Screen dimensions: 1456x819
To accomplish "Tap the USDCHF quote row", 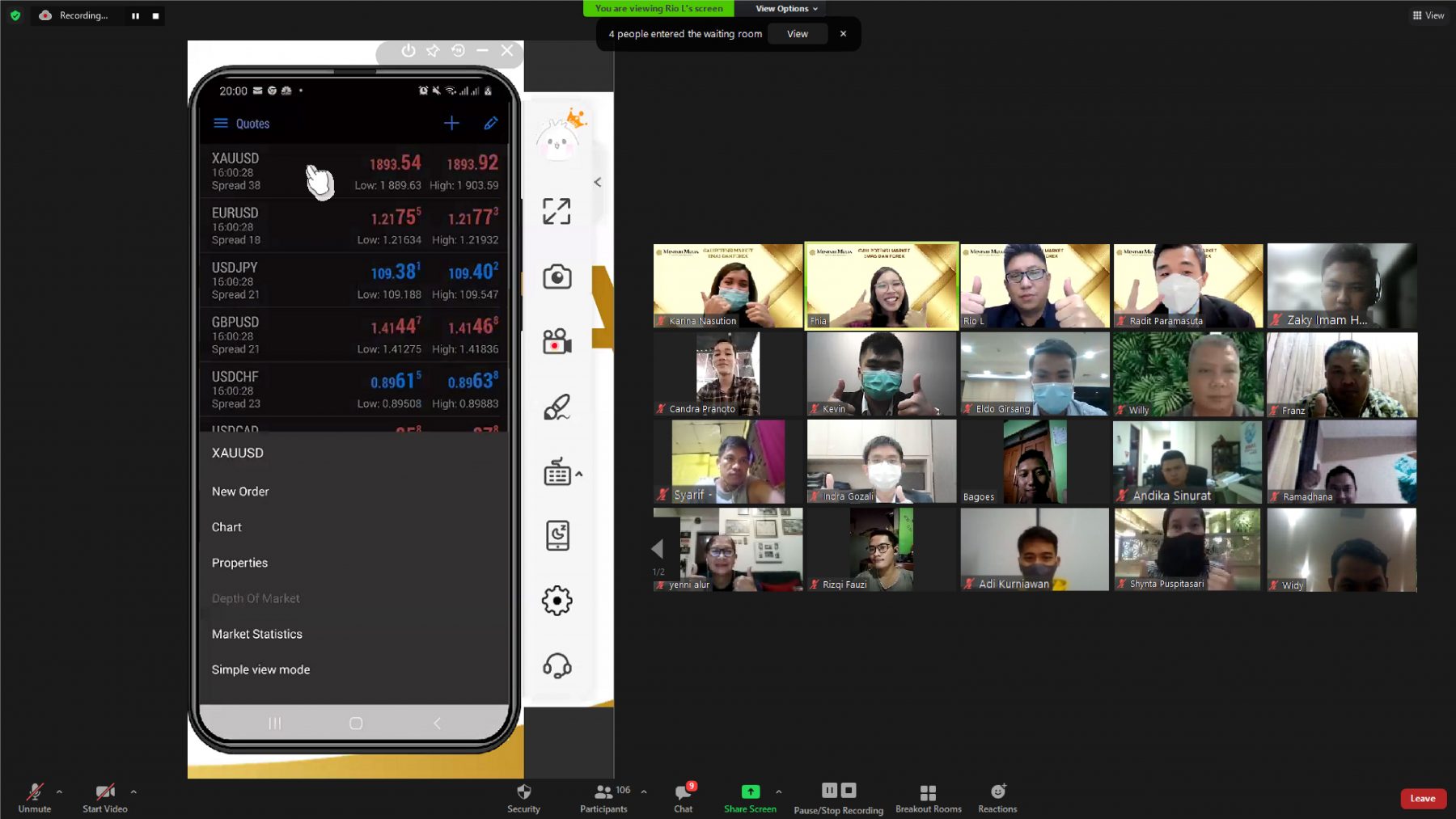I will 353,389.
